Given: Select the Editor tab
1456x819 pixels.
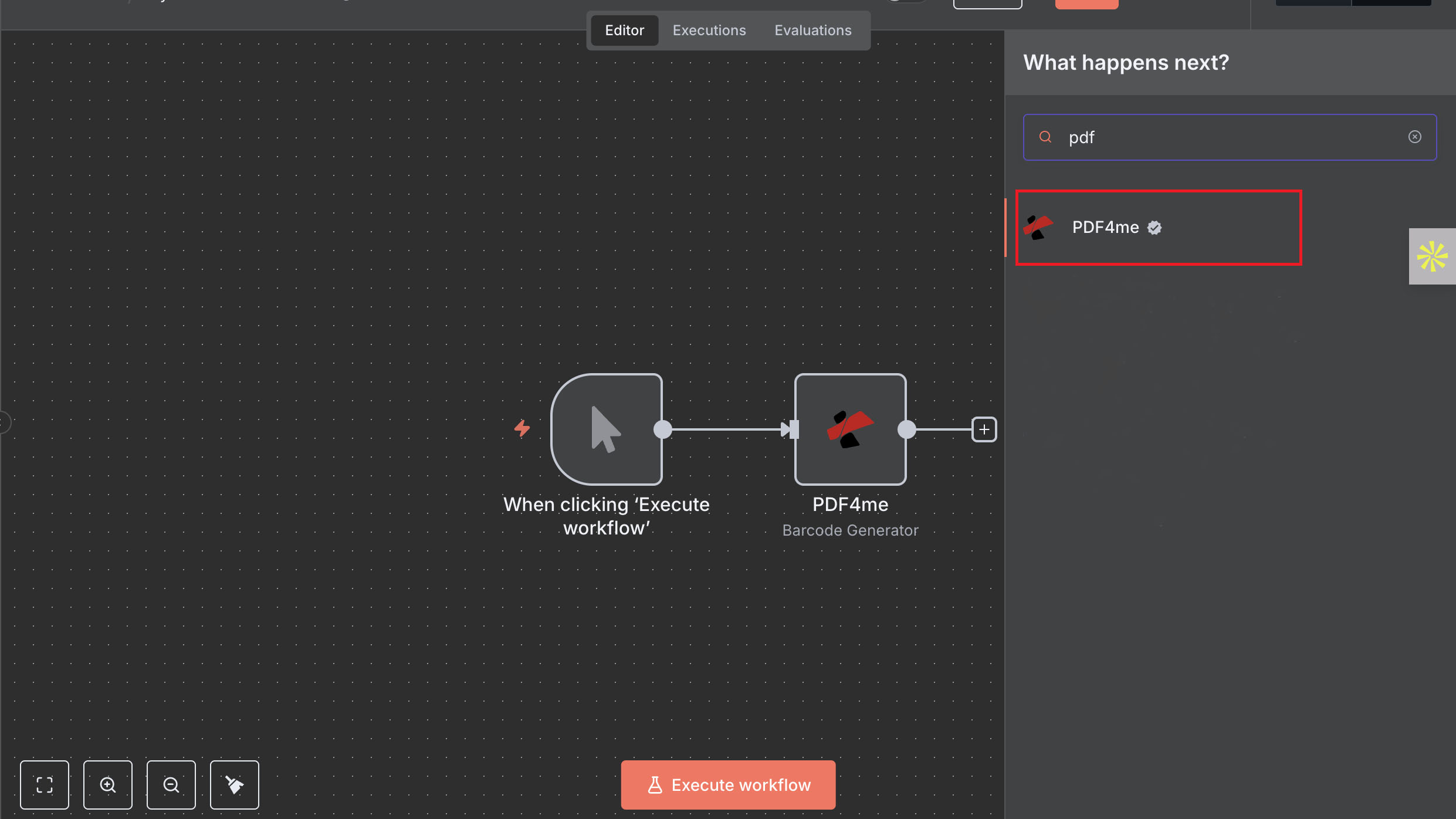Looking at the screenshot, I should 624,31.
